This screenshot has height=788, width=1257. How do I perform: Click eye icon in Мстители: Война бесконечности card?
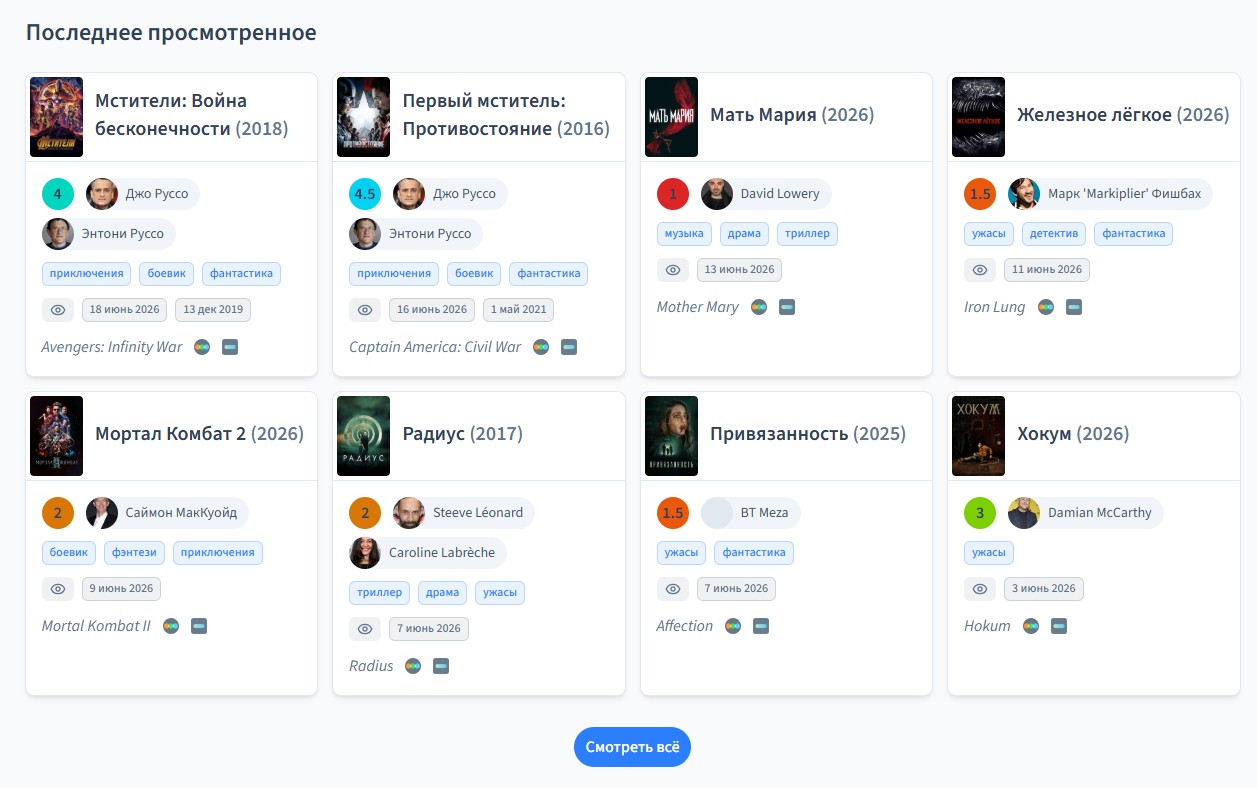58,310
